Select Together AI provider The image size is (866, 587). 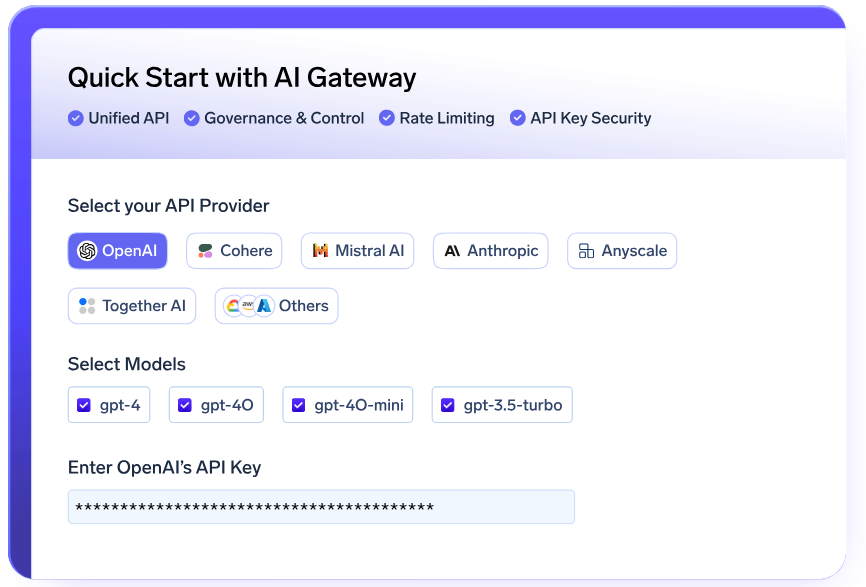(x=132, y=306)
